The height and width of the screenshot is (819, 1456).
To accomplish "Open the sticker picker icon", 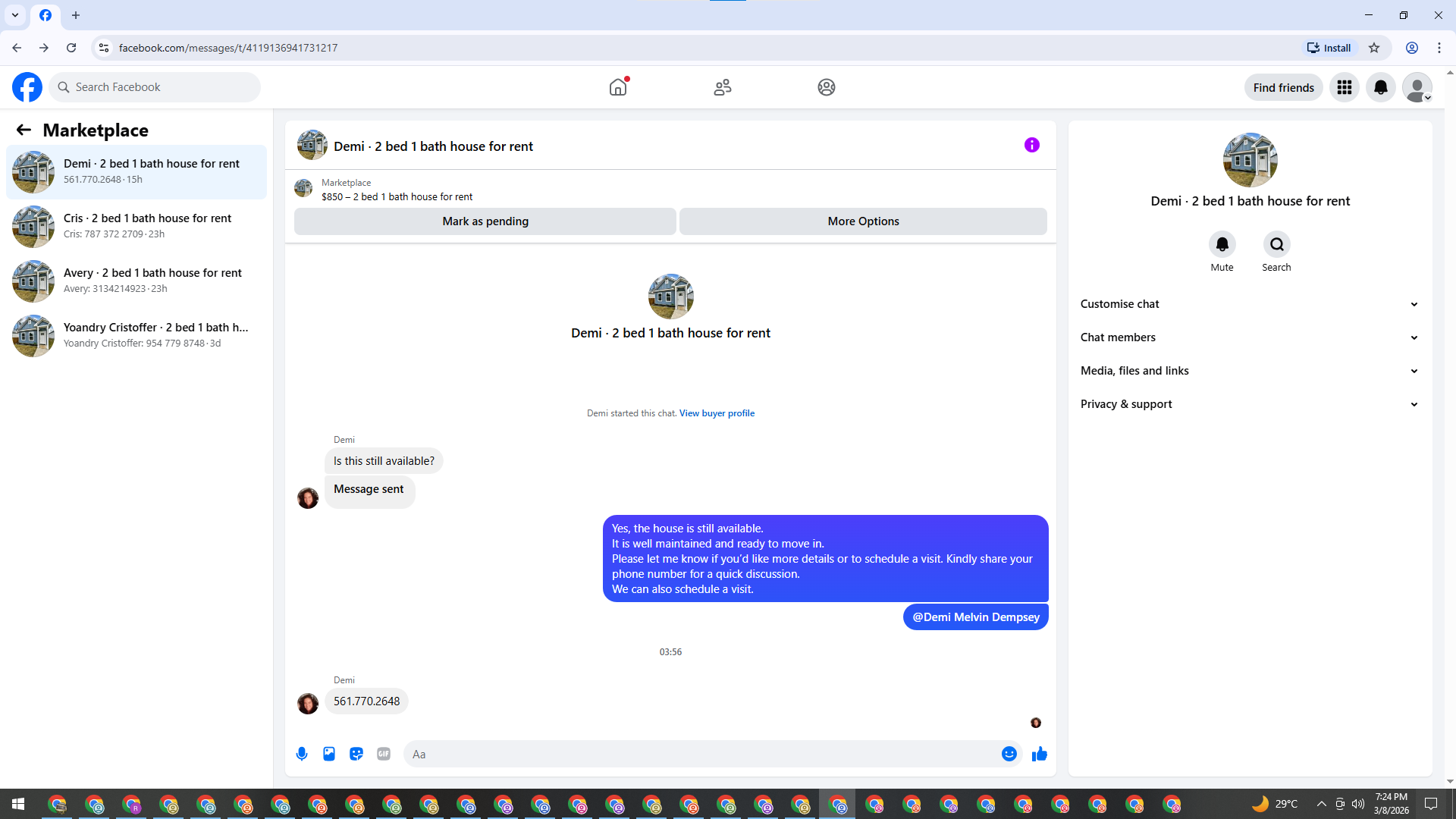I will (356, 754).
